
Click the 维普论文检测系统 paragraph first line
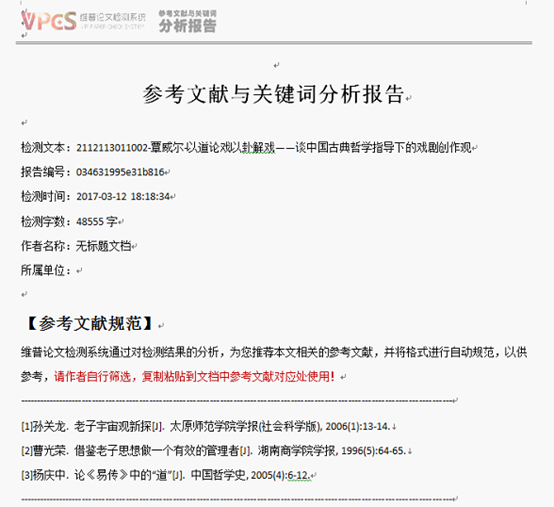[x=274, y=352]
